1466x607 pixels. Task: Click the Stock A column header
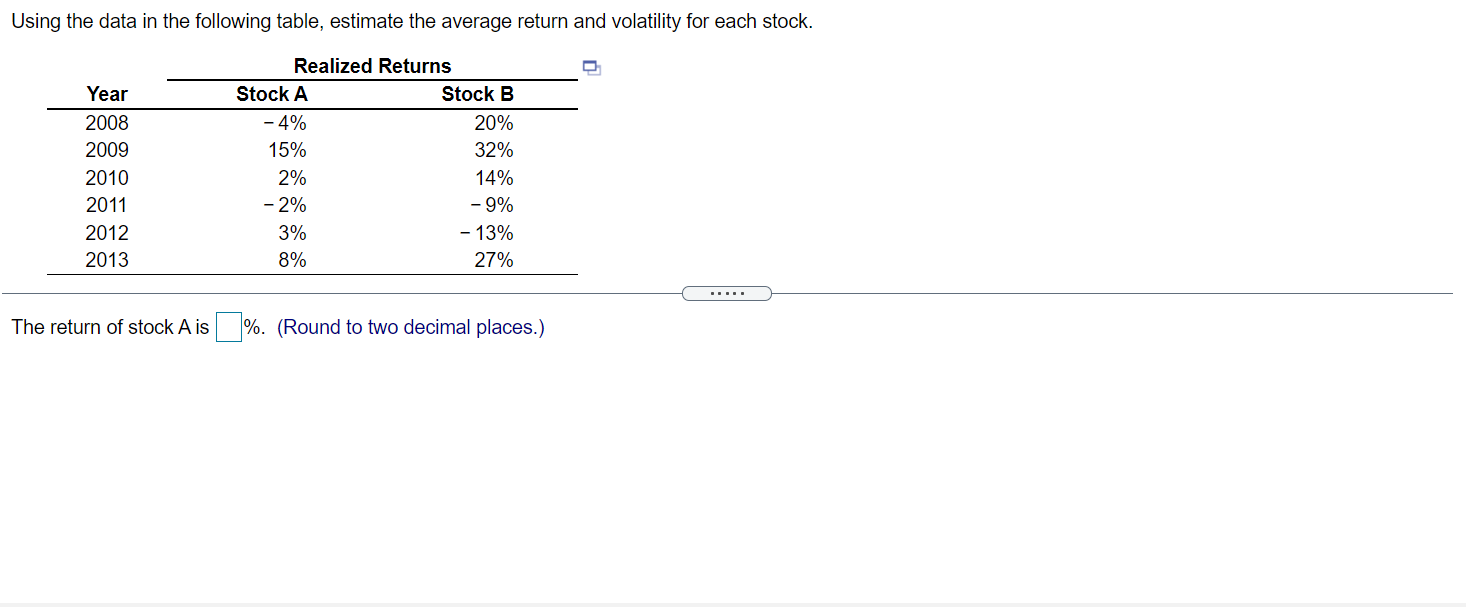click(272, 94)
